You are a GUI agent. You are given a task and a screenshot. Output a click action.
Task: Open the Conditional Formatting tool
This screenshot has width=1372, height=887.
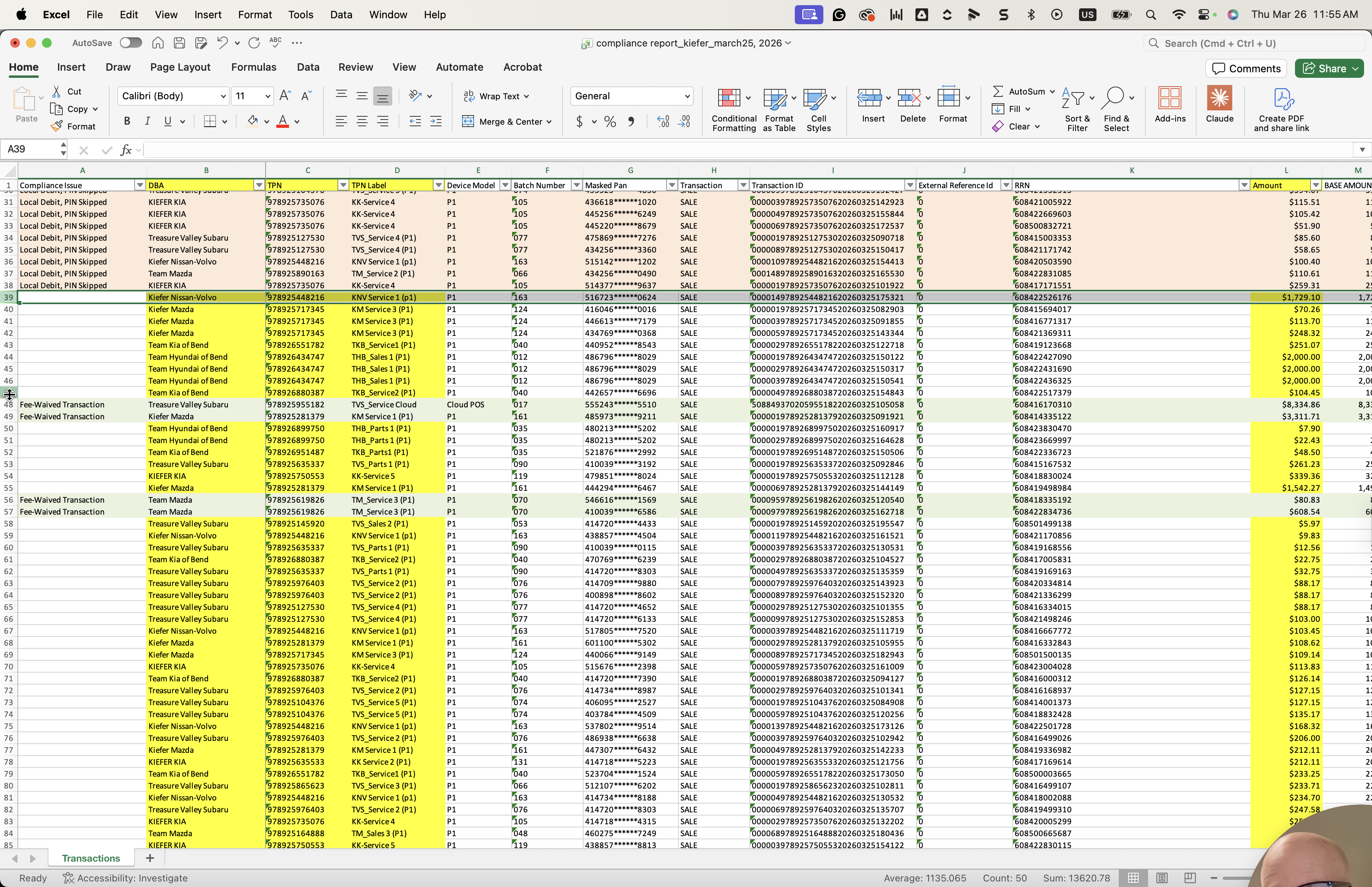point(734,110)
